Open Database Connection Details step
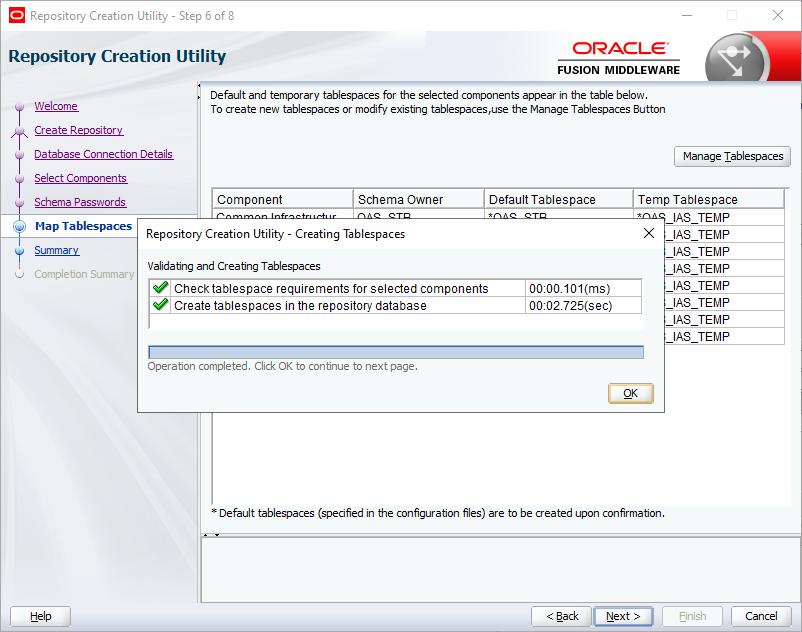 (x=104, y=154)
